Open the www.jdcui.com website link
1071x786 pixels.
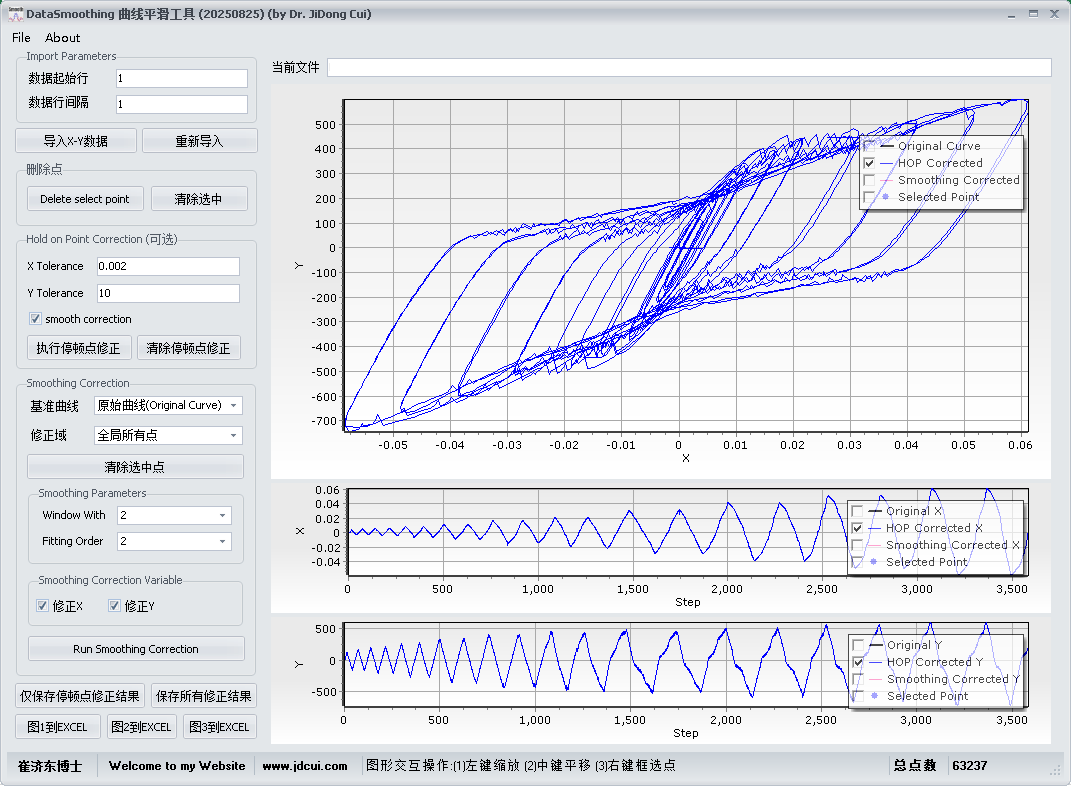tap(305, 766)
